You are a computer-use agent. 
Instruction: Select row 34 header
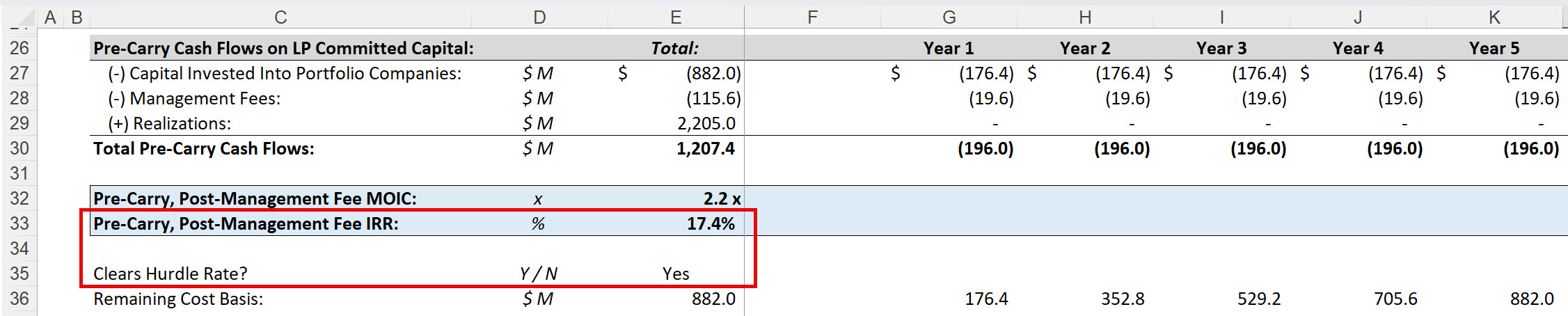pyautogui.click(x=19, y=248)
